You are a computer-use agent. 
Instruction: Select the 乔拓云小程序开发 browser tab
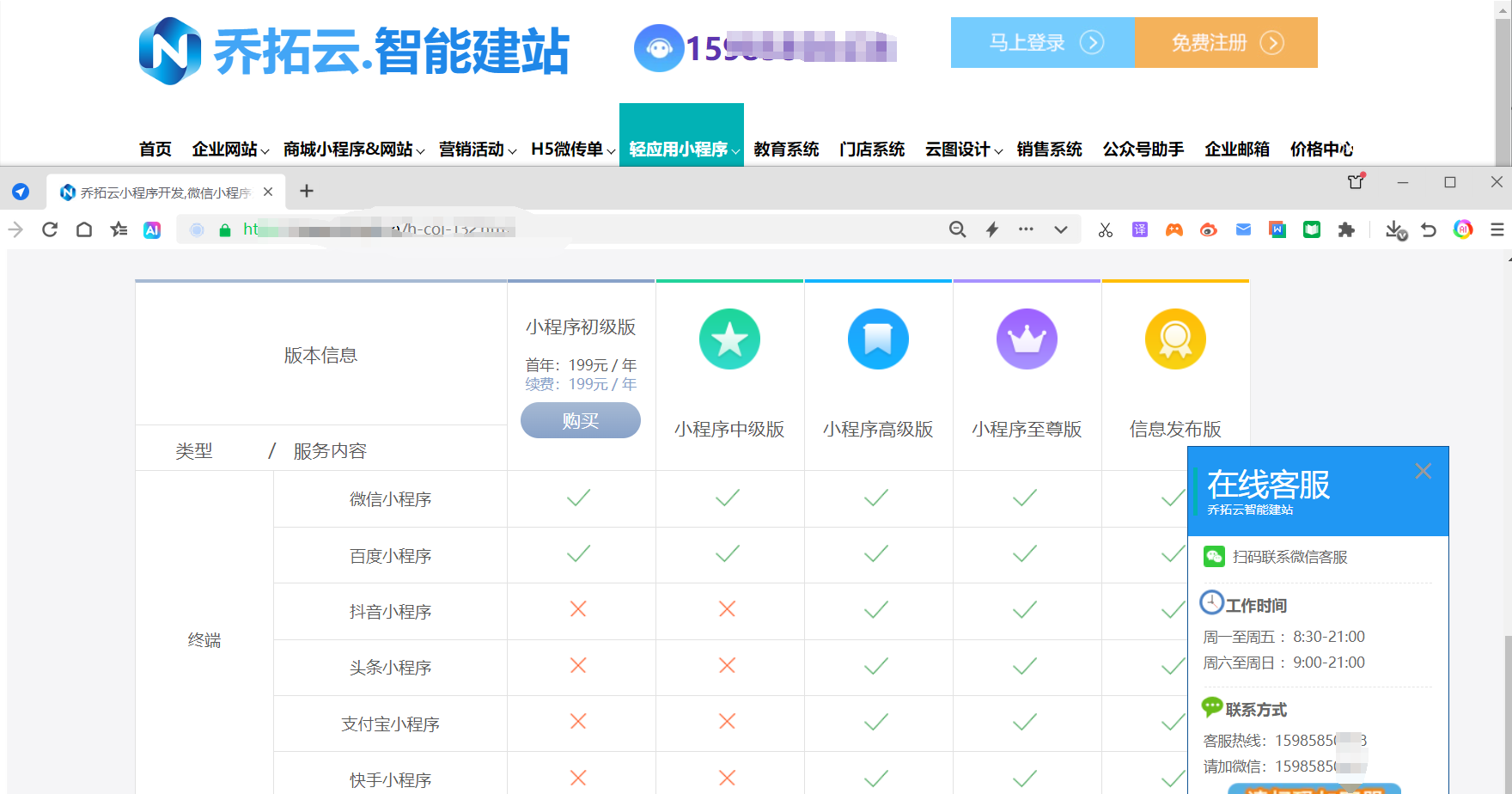pyautogui.click(x=166, y=192)
